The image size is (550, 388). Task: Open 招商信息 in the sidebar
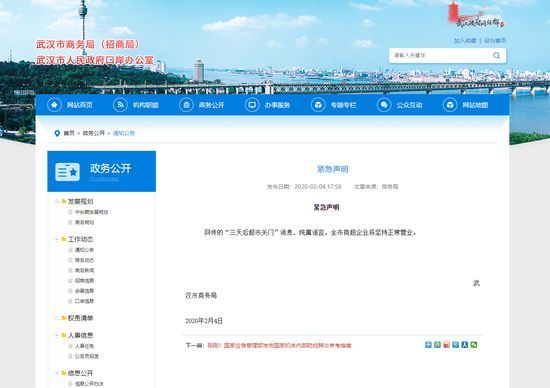point(84,281)
